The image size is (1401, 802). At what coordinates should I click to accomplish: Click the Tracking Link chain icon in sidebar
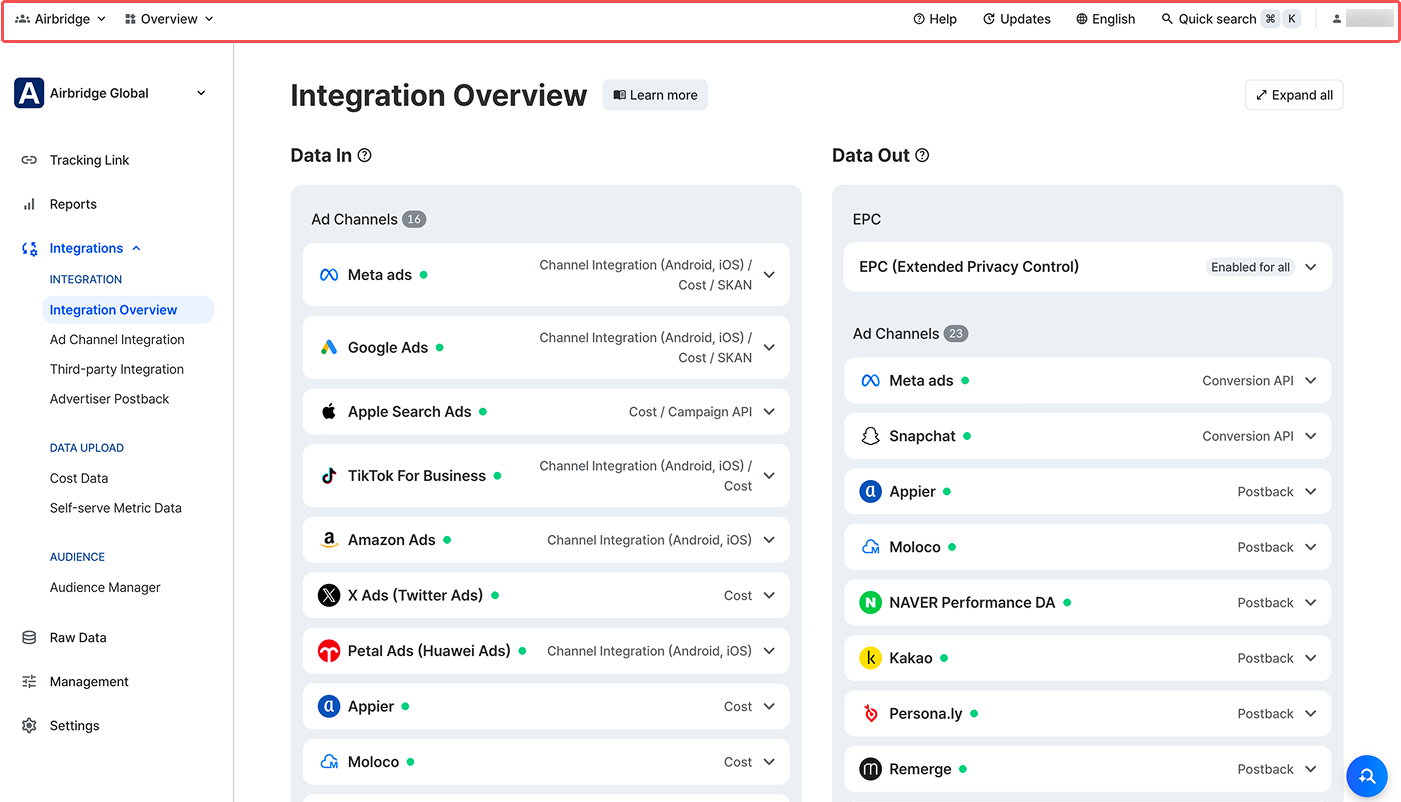coord(29,160)
